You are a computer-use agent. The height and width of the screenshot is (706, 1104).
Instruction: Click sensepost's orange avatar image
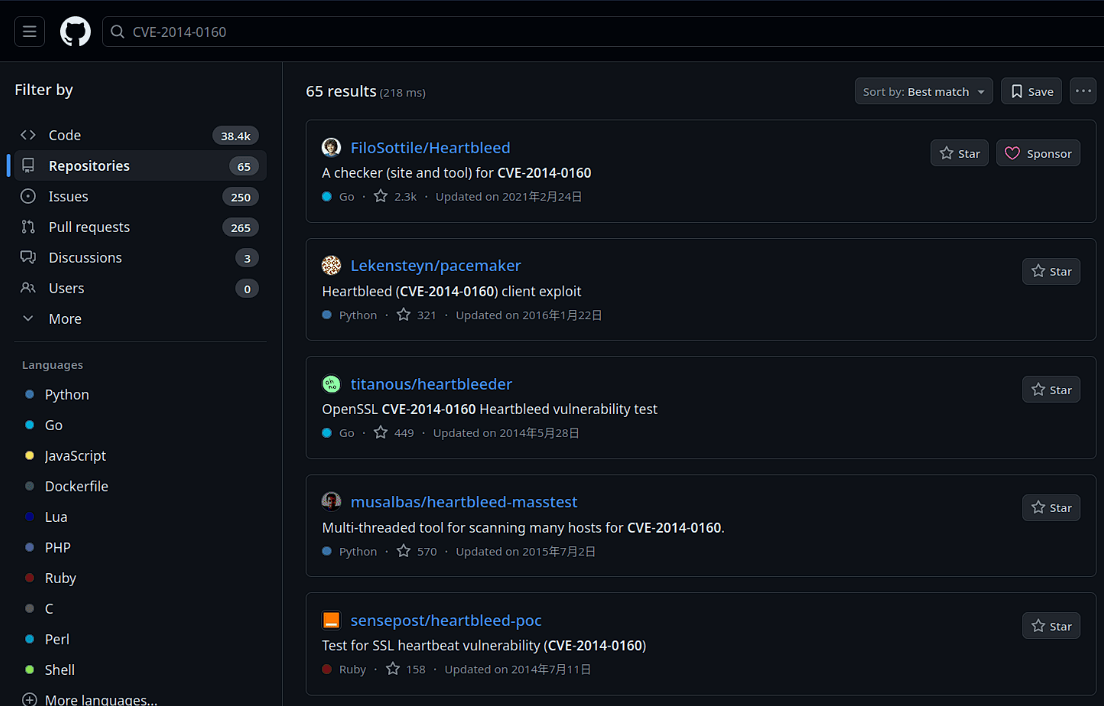pyautogui.click(x=332, y=620)
